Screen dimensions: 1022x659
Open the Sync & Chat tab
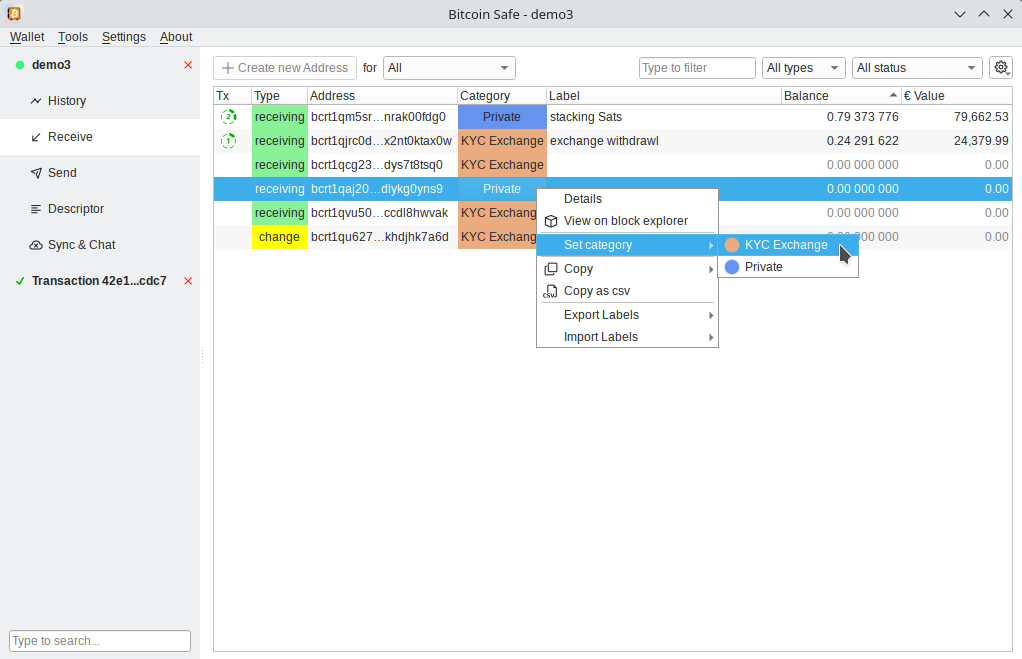click(81, 245)
